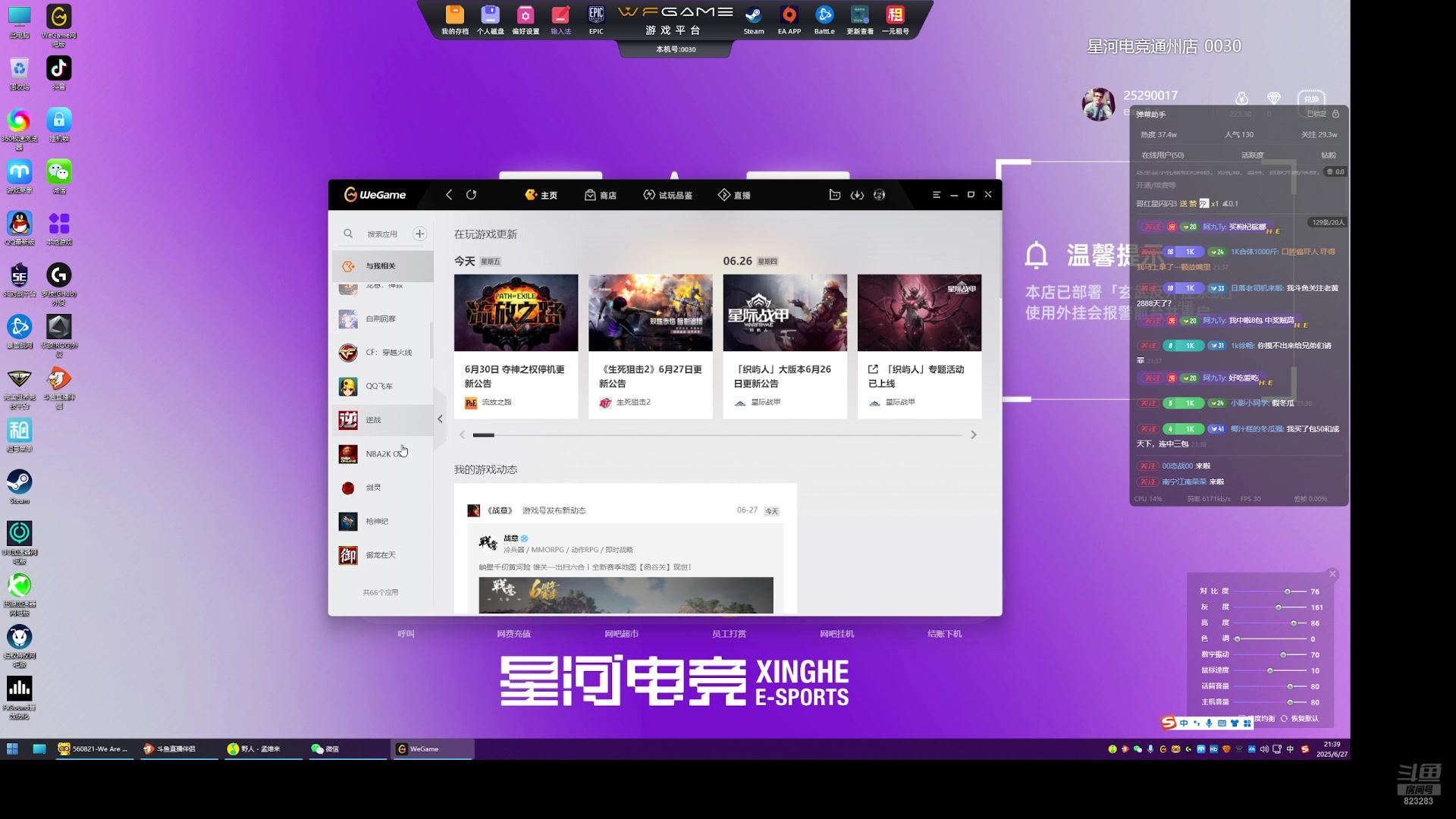Open the 流放之路 update news card

click(x=516, y=346)
